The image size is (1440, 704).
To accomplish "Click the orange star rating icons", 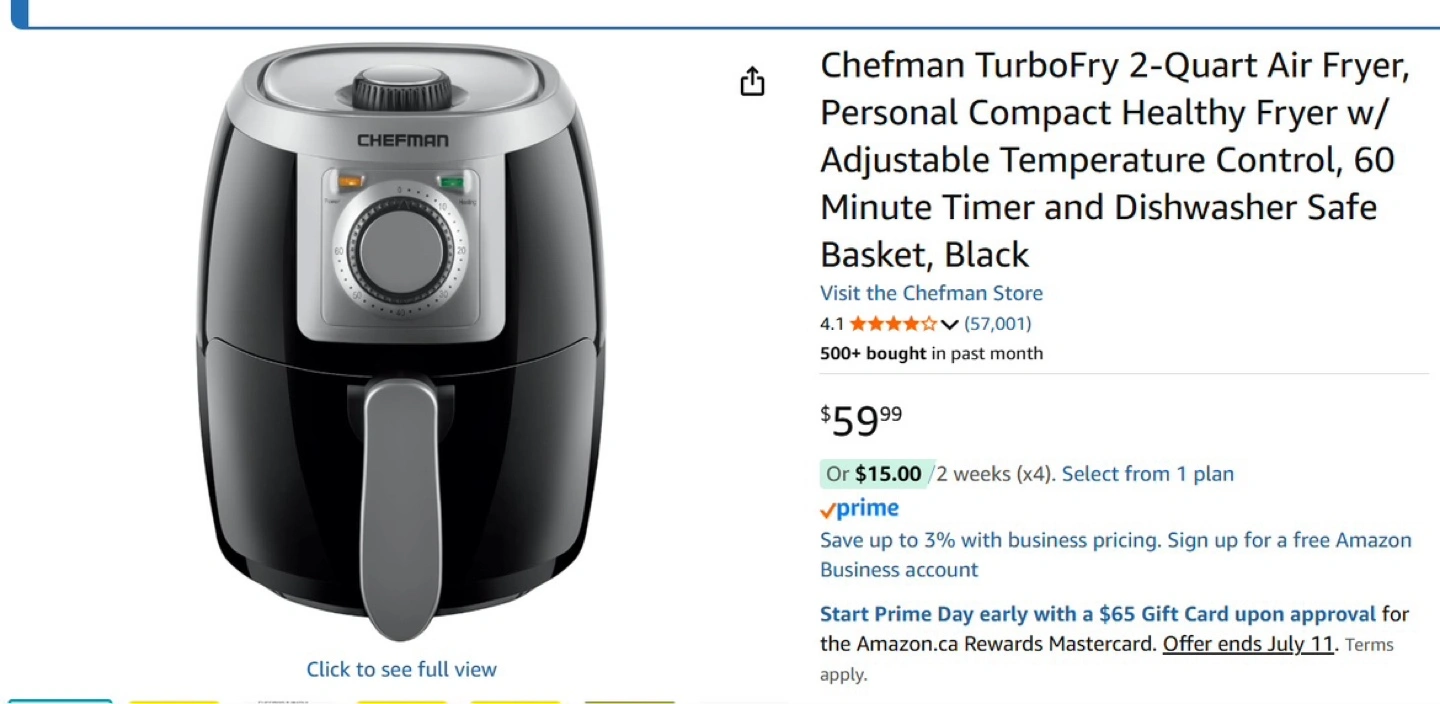I will click(x=894, y=324).
